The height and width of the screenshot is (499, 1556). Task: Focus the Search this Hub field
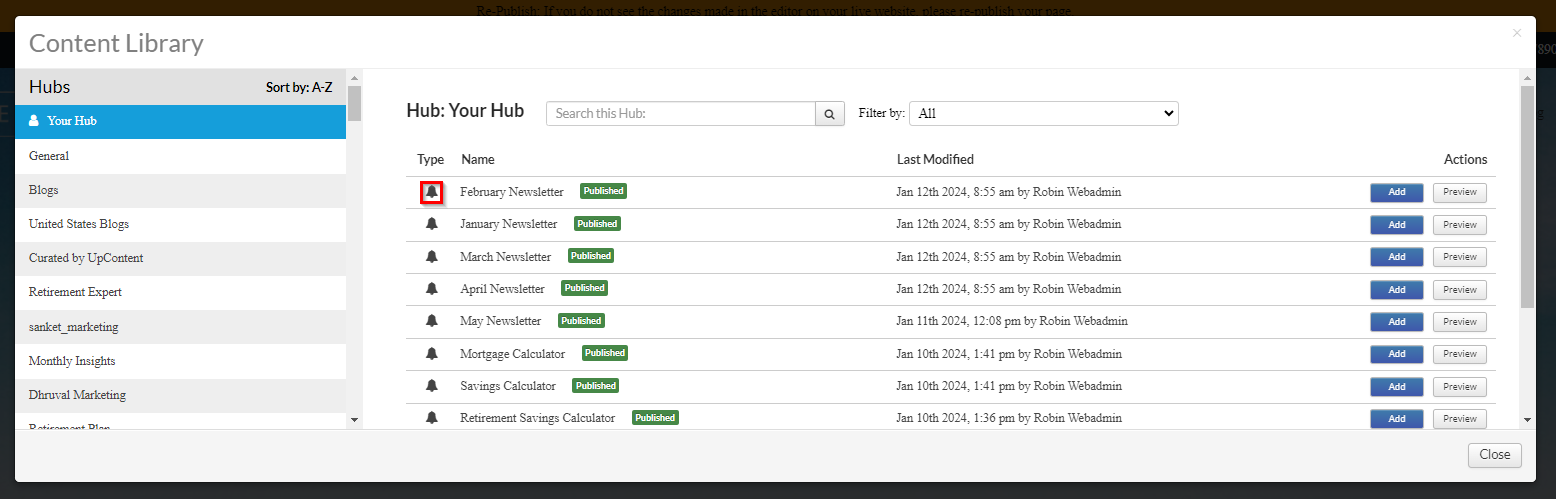pyautogui.click(x=681, y=114)
